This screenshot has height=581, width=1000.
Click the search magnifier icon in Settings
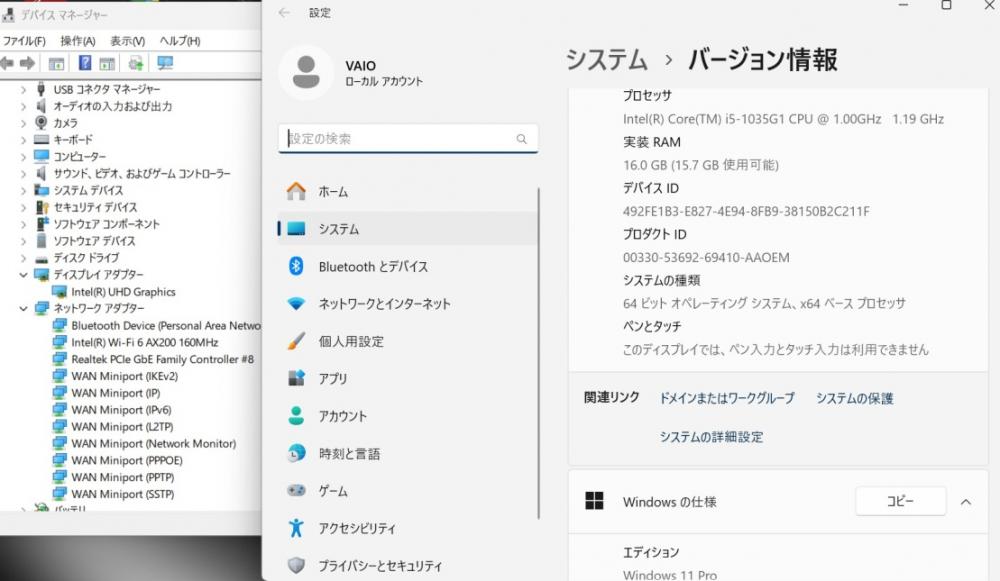coord(522,139)
